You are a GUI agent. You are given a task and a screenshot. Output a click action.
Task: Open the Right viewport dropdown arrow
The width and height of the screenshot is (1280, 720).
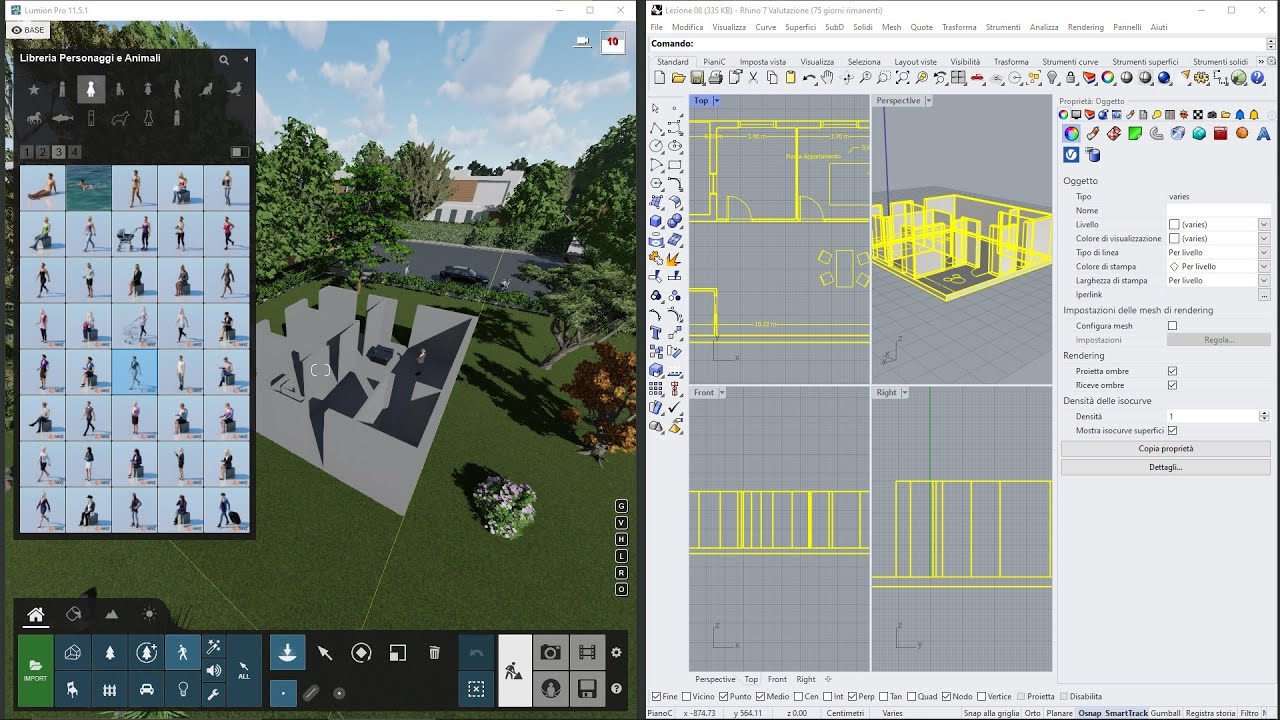(904, 393)
